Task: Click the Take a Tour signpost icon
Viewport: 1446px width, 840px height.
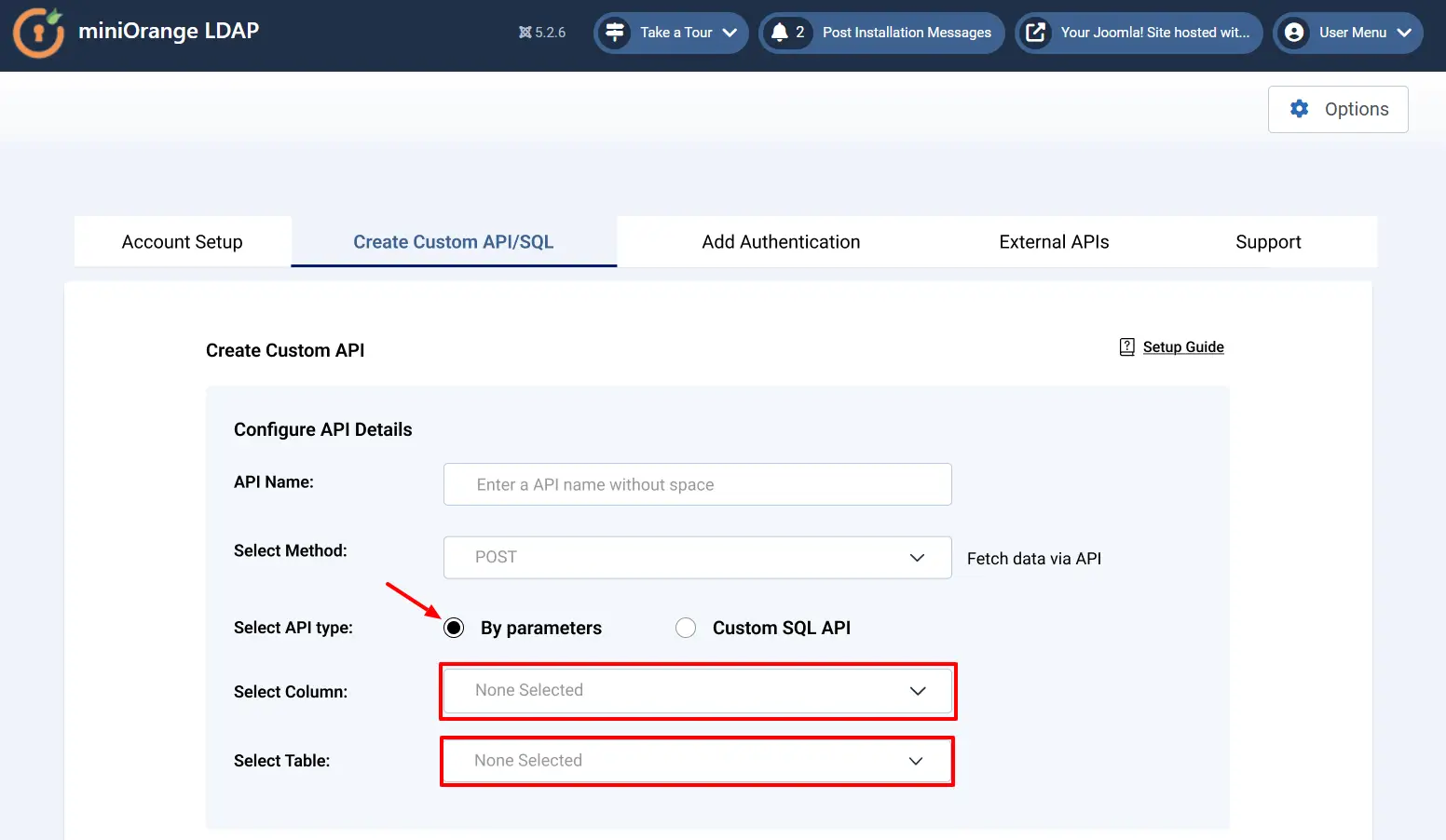Action: 615,33
